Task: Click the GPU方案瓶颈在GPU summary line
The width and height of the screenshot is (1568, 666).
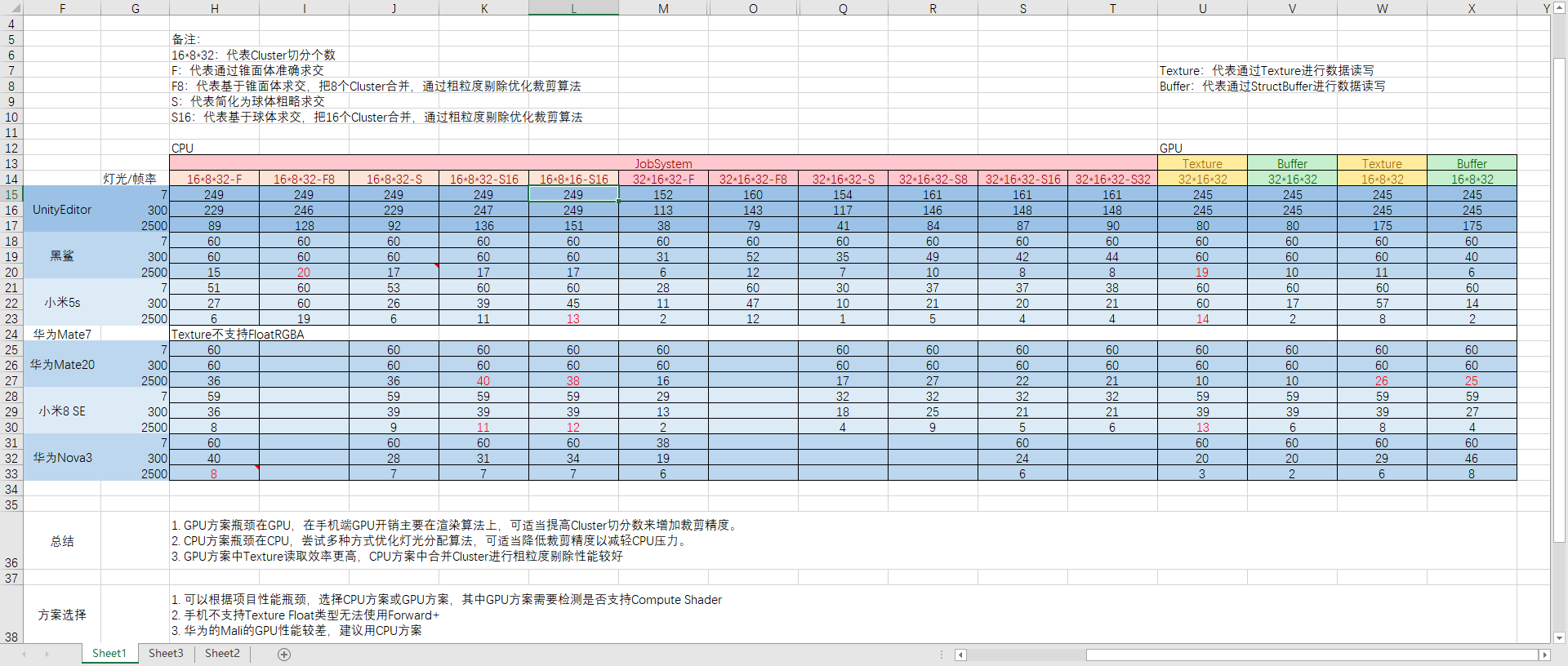Action: click(456, 525)
